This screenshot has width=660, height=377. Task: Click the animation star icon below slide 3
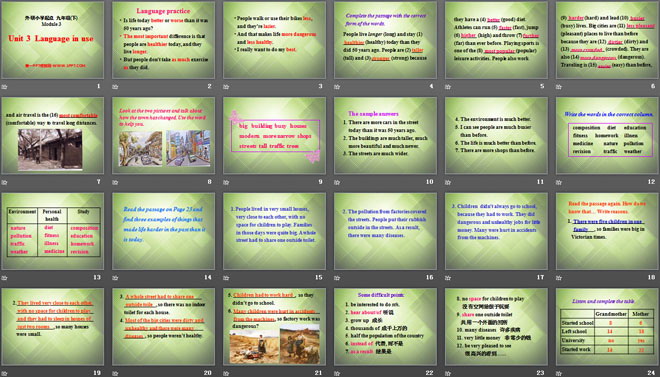[226, 87]
